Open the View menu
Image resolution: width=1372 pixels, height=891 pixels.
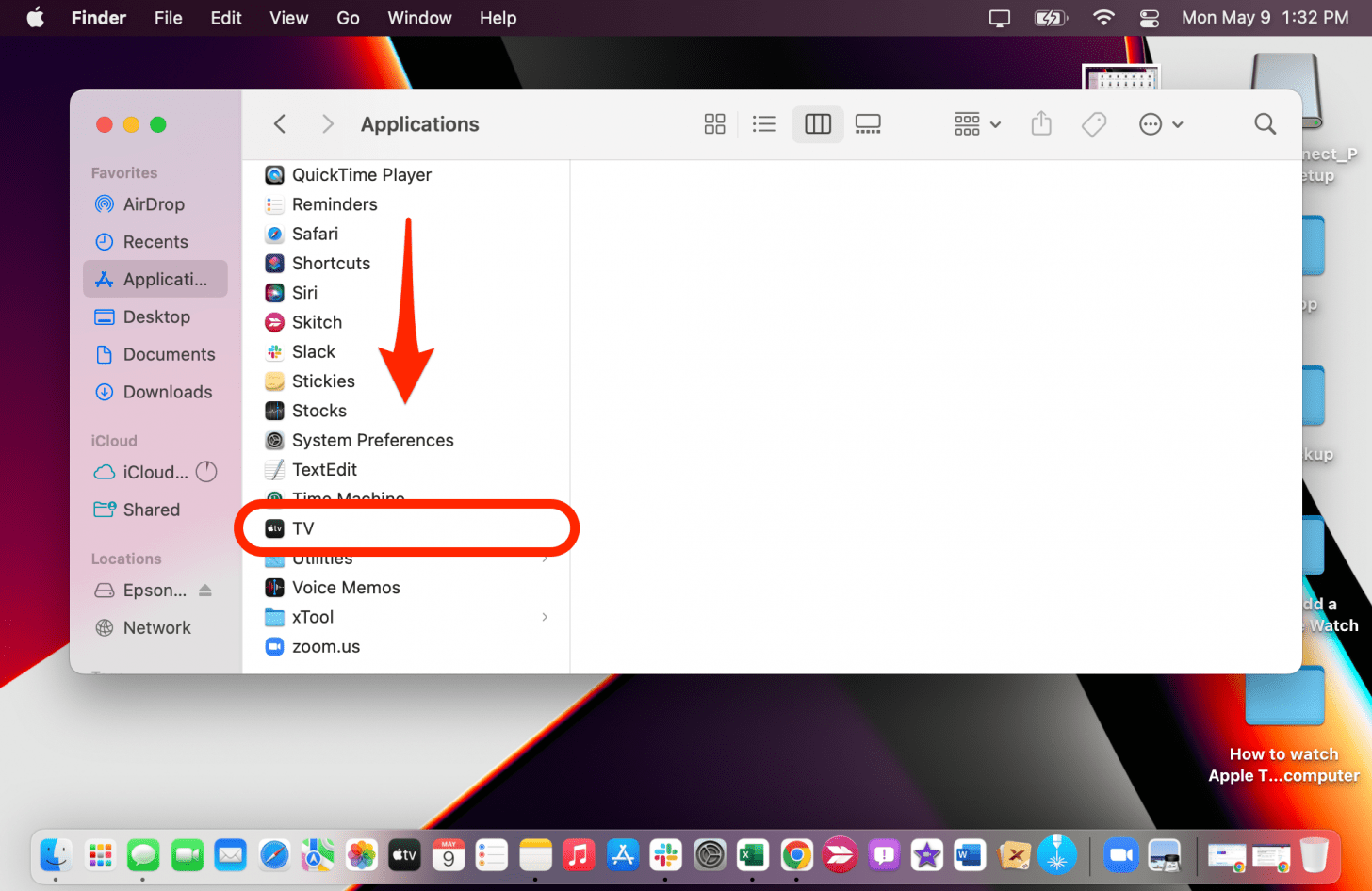288,18
